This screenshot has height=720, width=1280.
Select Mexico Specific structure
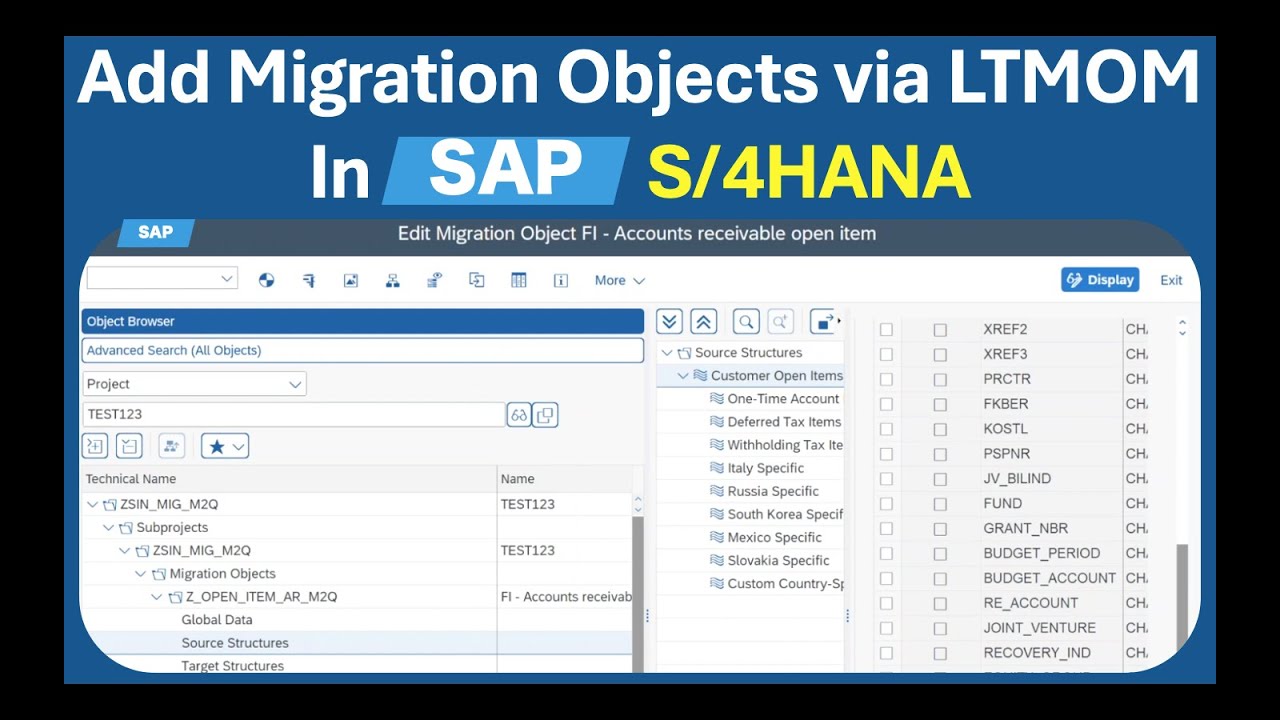pyautogui.click(x=774, y=537)
